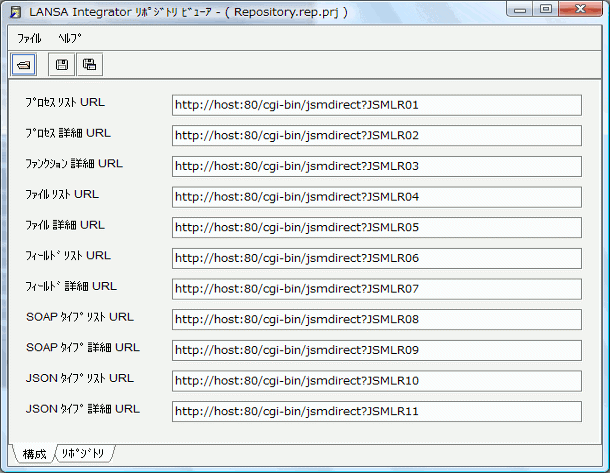Click the フィールド 詳細 URL label
The width and height of the screenshot is (610, 473).
pos(71,286)
